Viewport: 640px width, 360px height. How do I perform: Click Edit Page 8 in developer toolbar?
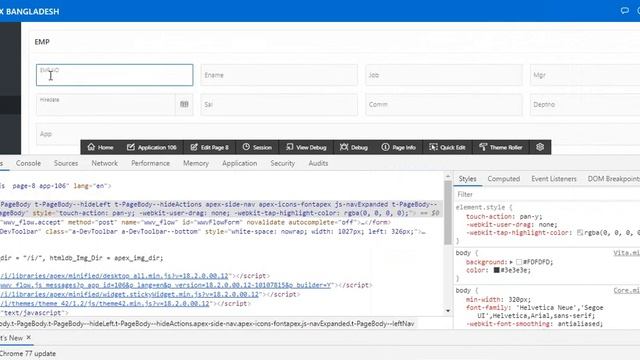(x=210, y=147)
